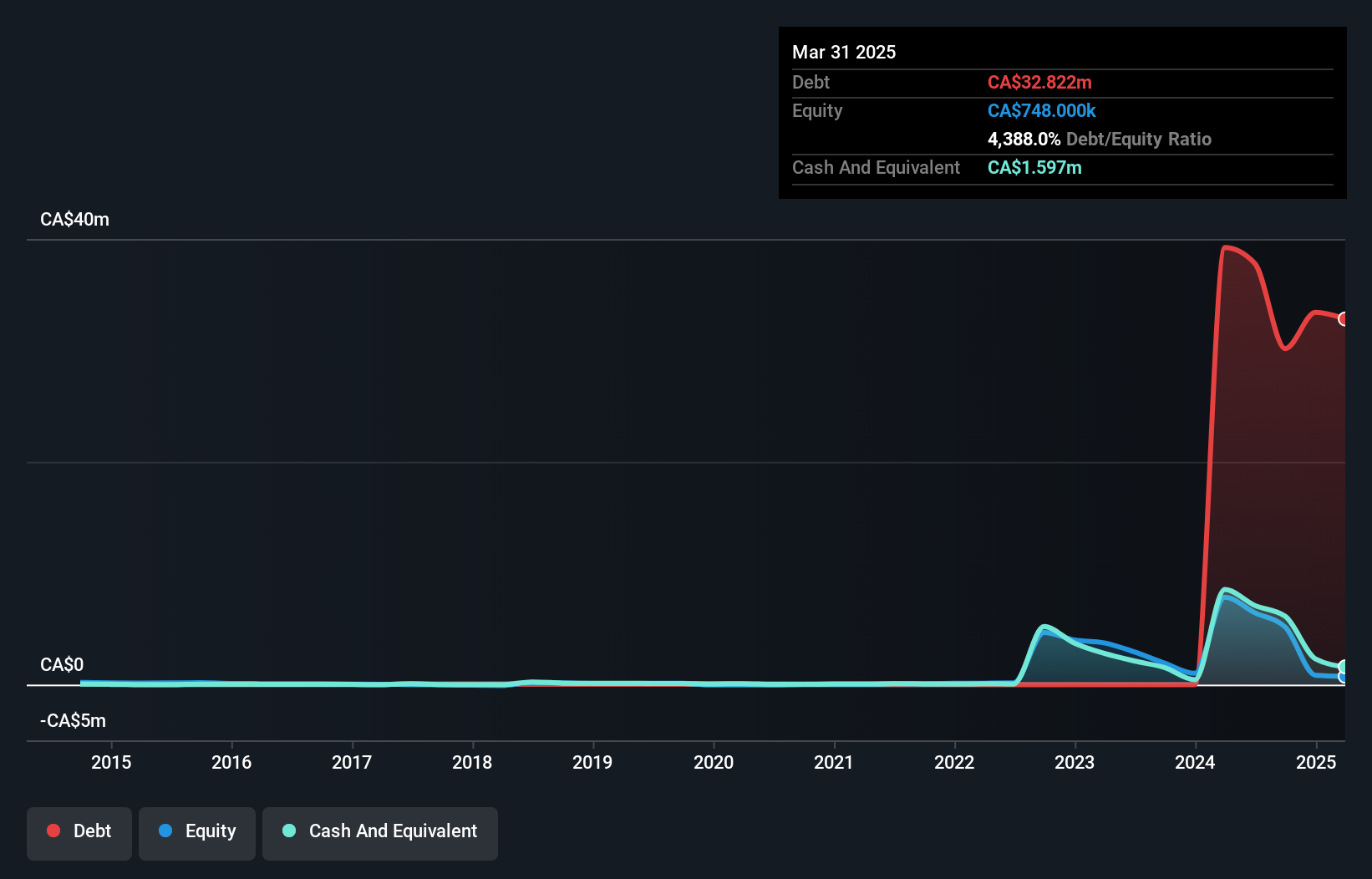Click the Equity value CA$748.000k in tooltip

tap(1041, 110)
